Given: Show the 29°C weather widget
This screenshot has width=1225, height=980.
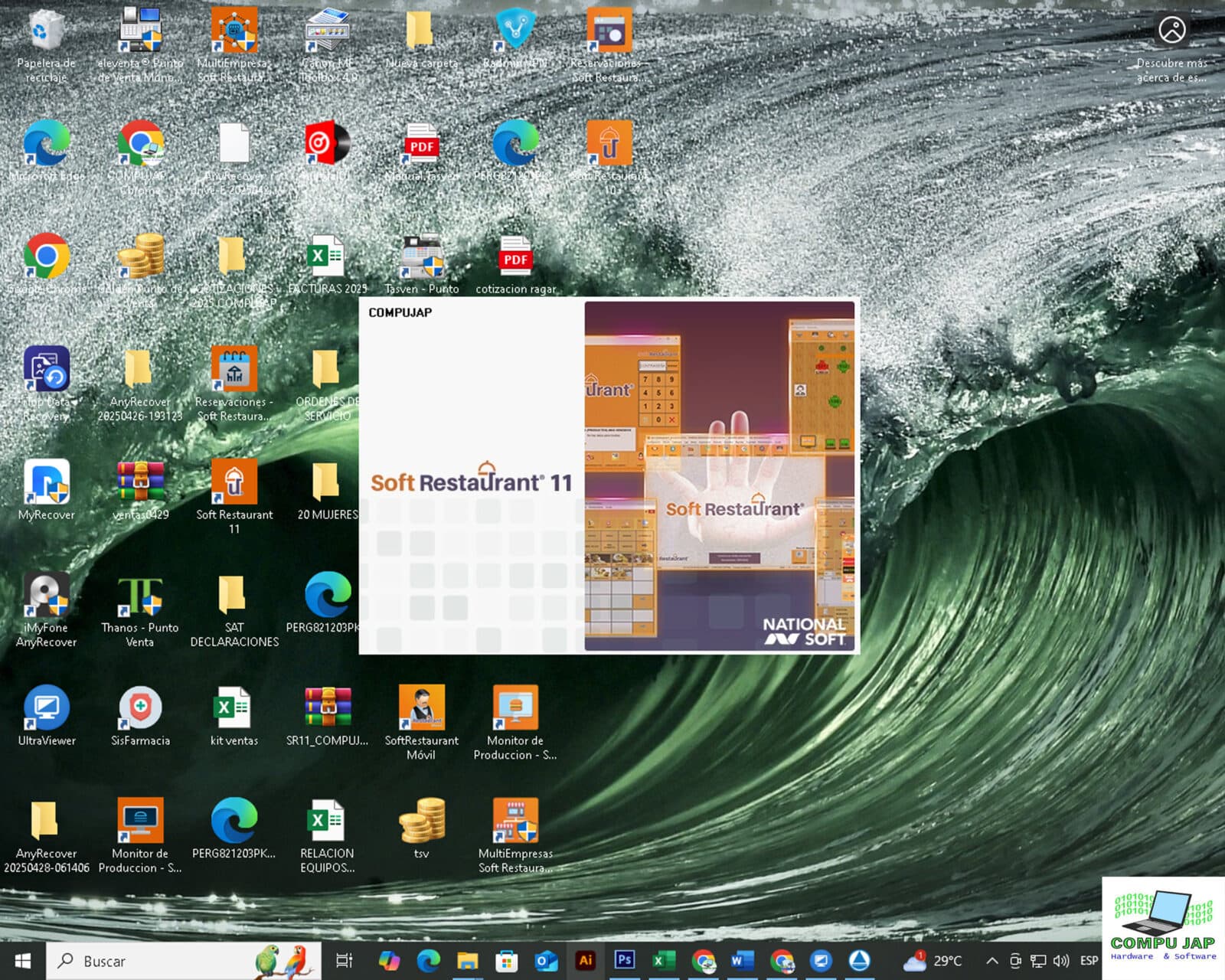Looking at the screenshot, I should (933, 960).
